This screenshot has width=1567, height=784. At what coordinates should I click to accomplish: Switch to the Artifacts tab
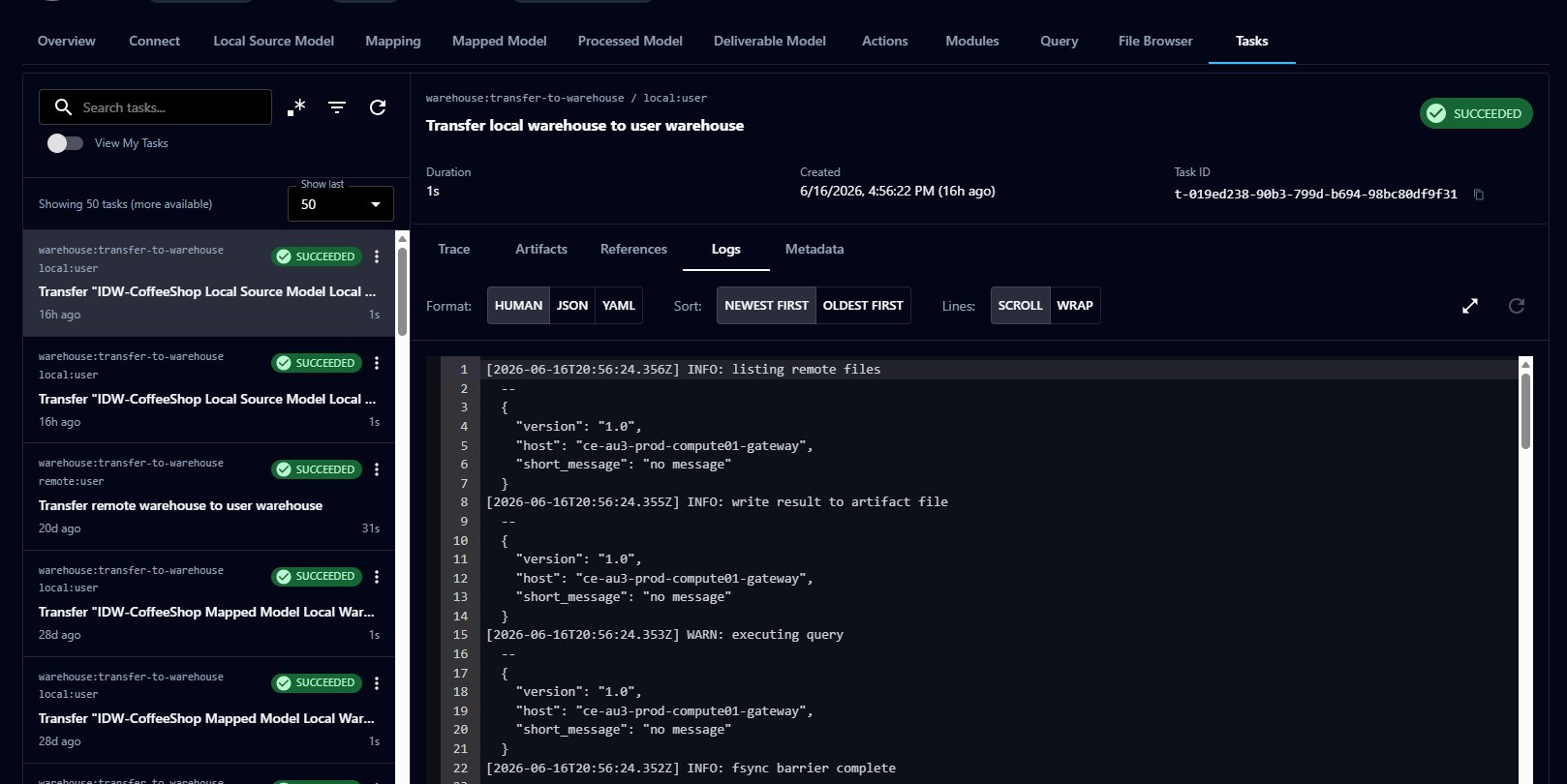pyautogui.click(x=541, y=249)
